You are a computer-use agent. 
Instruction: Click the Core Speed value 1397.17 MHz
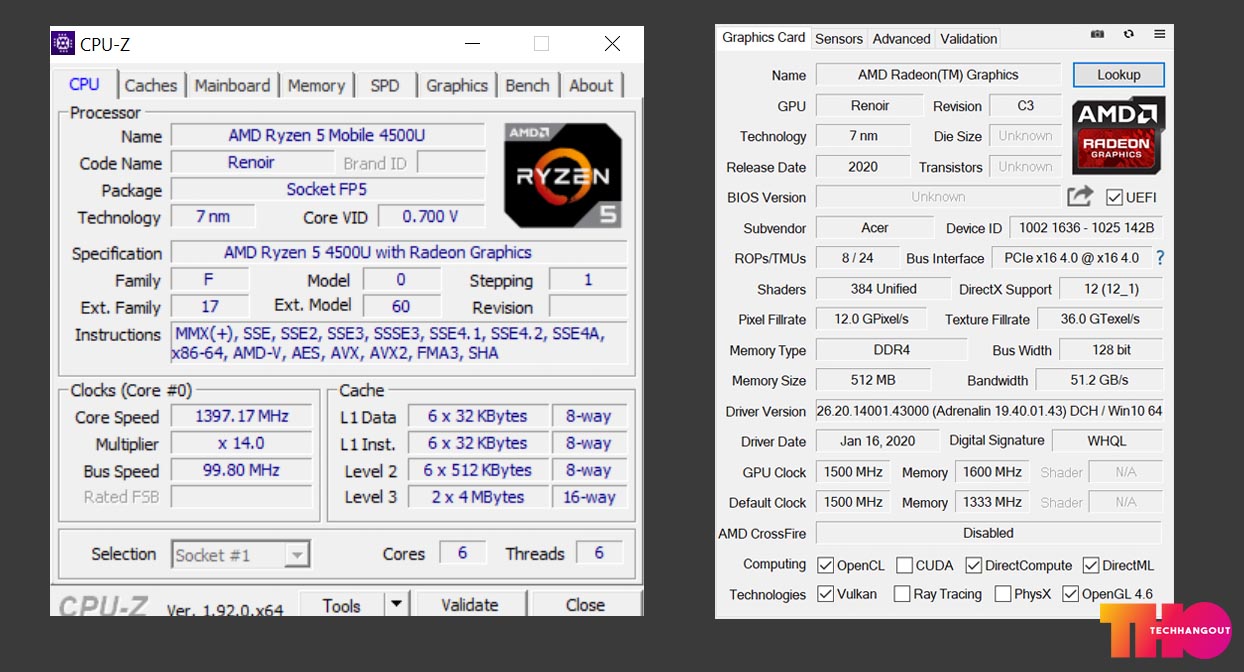pyautogui.click(x=242, y=416)
